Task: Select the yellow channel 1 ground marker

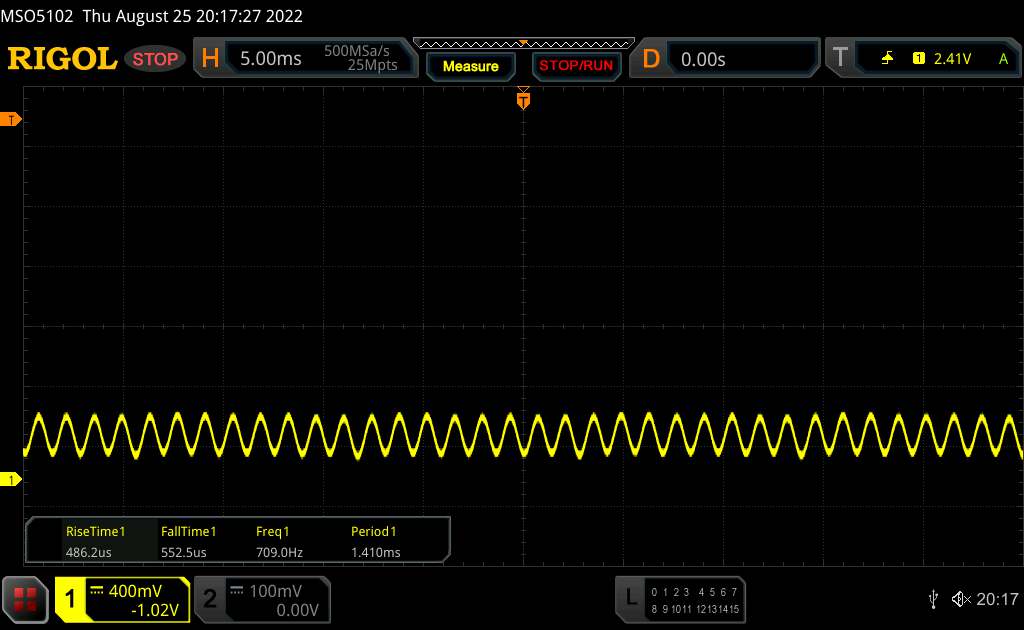Action: 12,481
